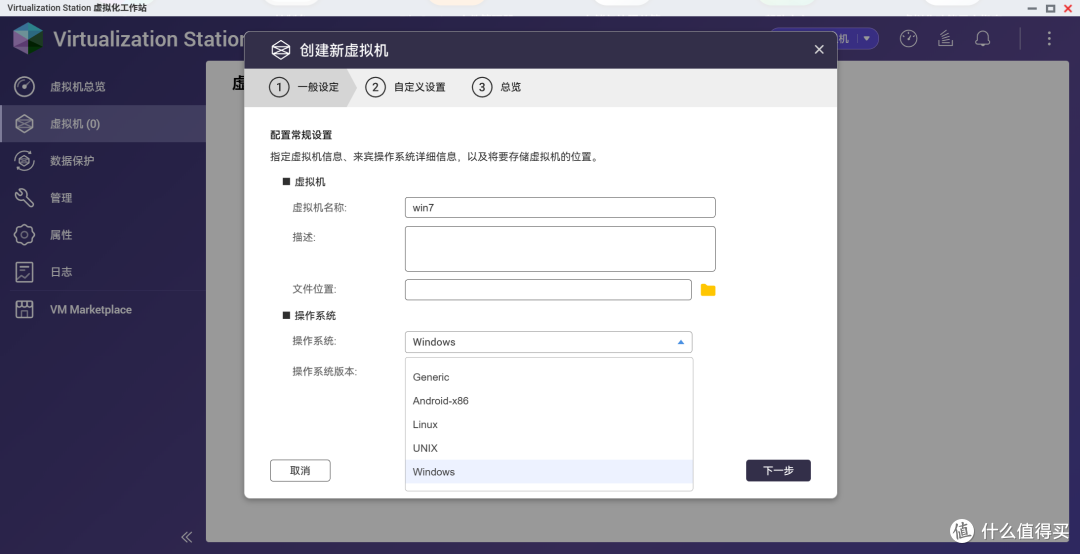Choose UNIX from the OS list

tap(549, 448)
